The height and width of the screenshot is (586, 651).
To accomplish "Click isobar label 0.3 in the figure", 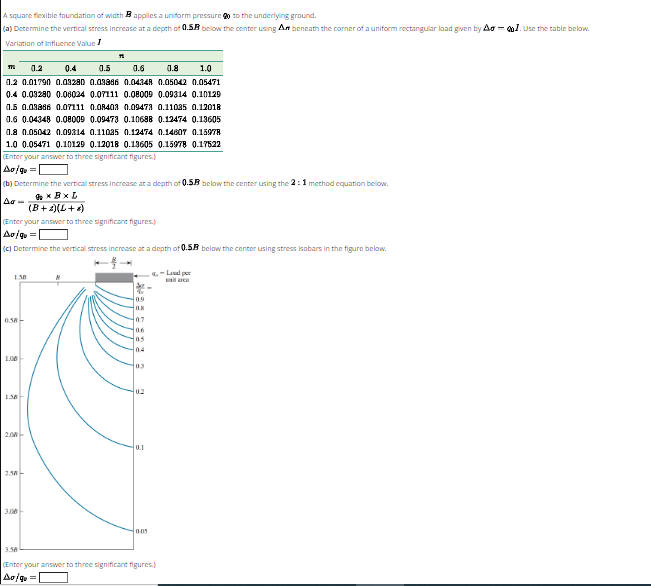I will point(140,366).
